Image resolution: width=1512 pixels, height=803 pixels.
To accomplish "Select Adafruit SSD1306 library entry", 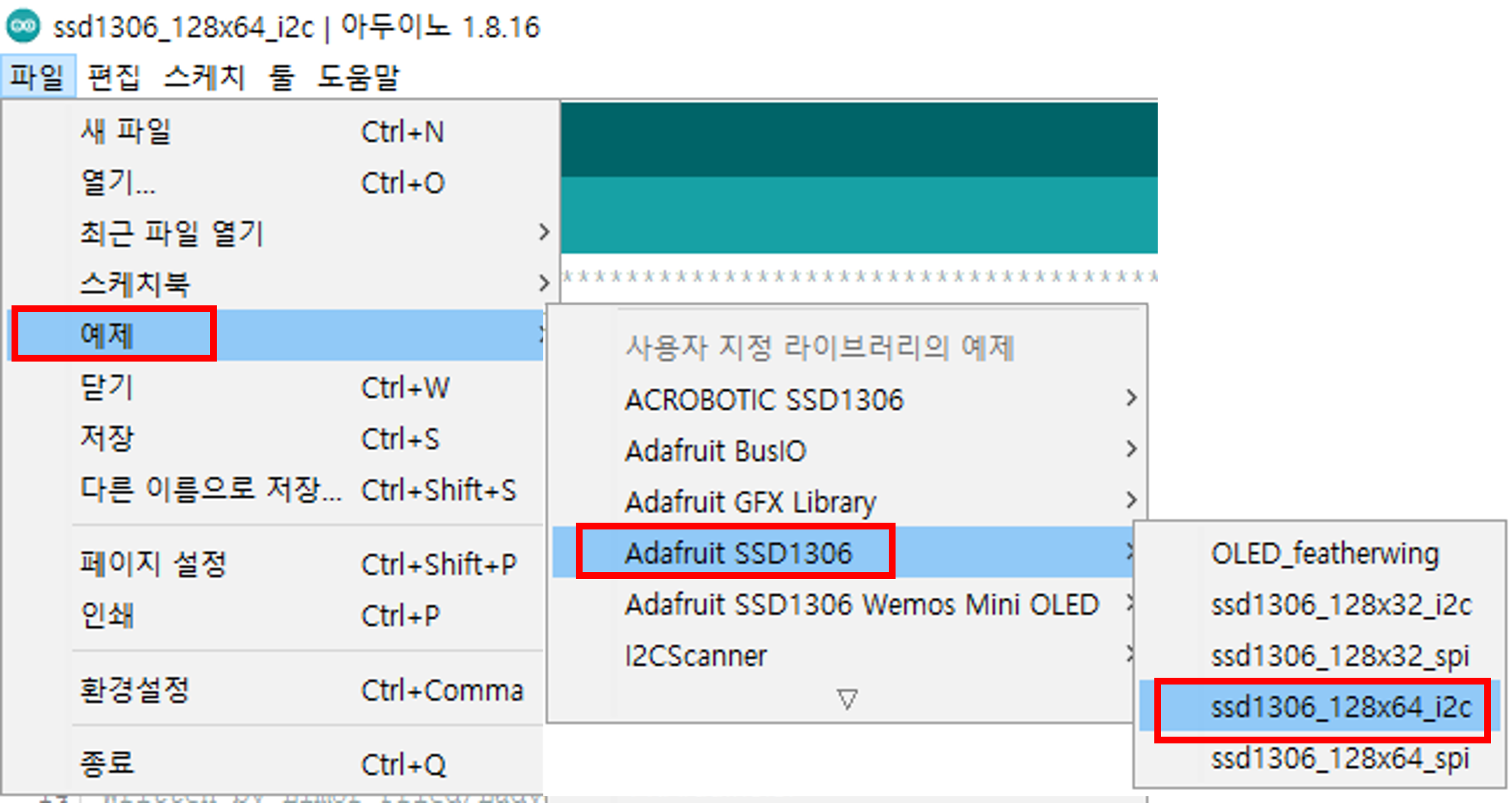I will (x=738, y=552).
